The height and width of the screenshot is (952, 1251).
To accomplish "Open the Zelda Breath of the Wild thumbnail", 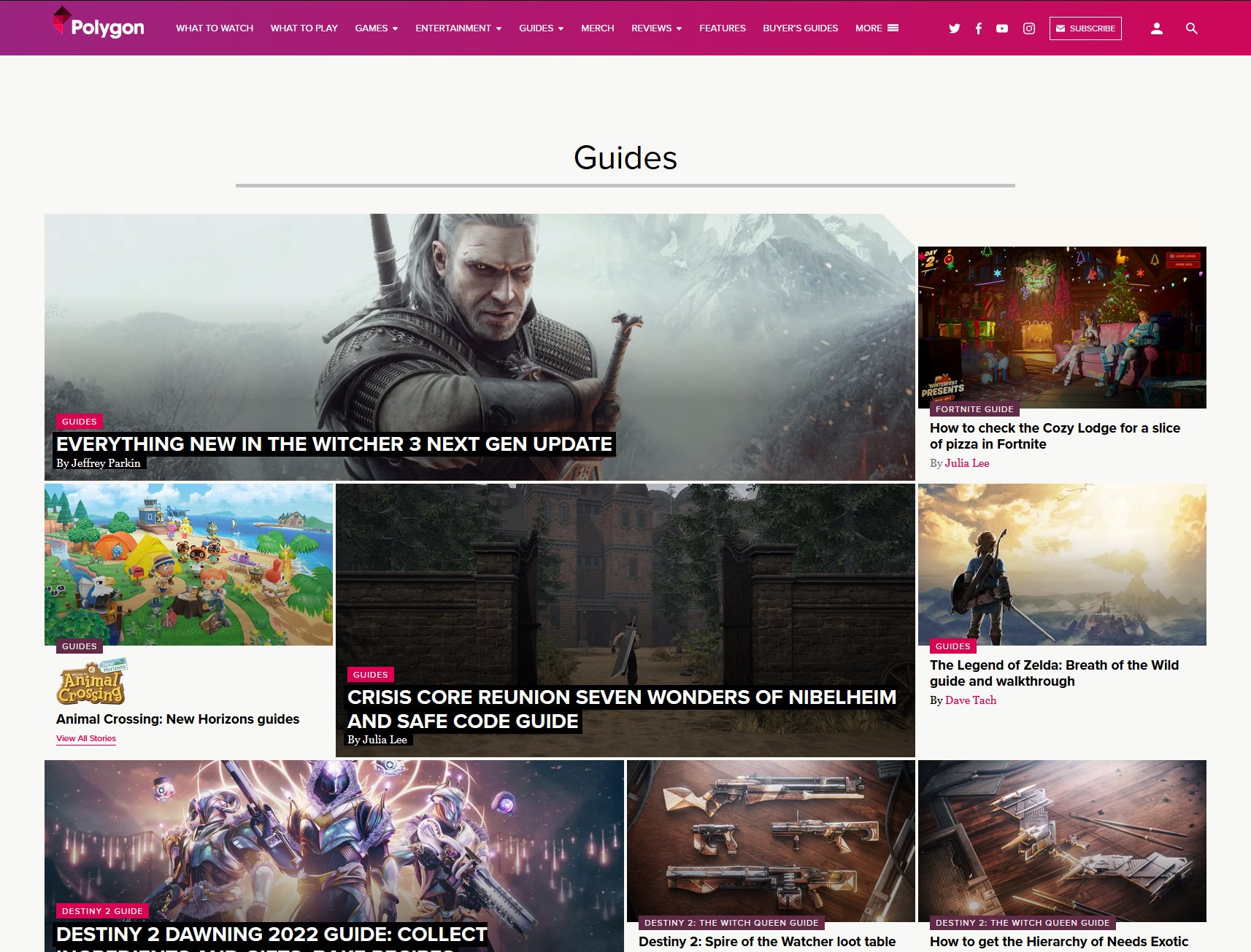I will tap(1062, 565).
